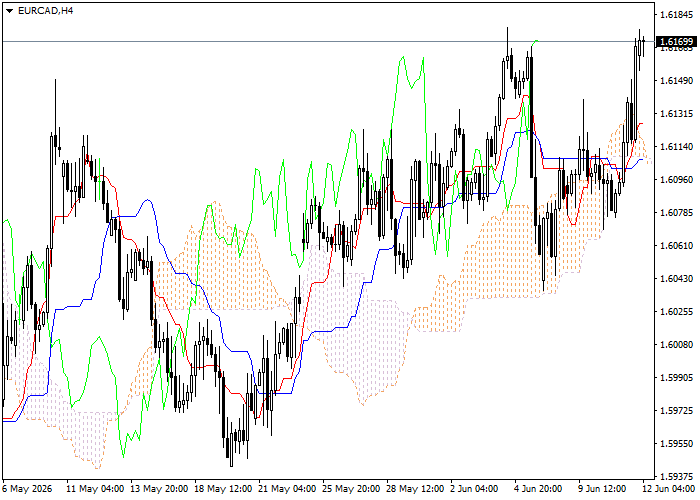
Task: Click the 9 Jun 12:00 time label
Action: (x=603, y=489)
